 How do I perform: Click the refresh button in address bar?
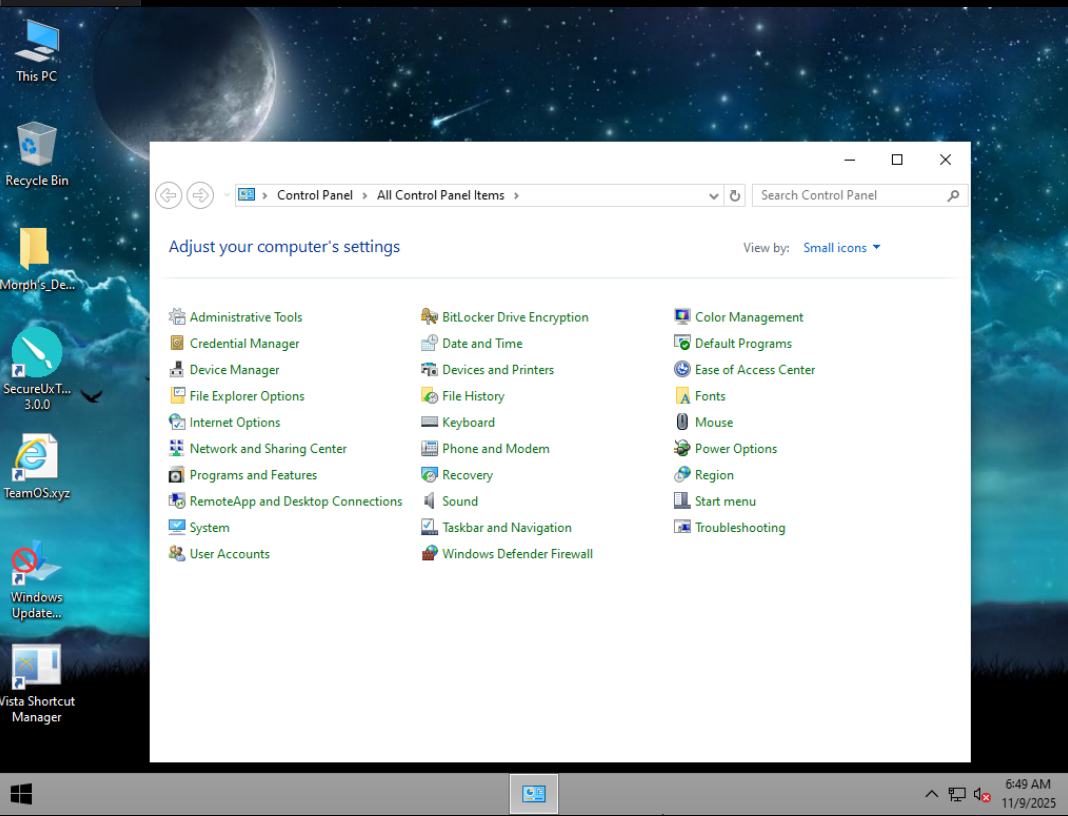(x=735, y=196)
